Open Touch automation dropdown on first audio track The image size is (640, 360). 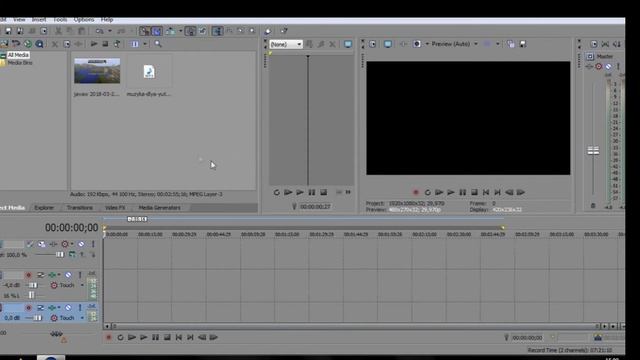point(82,285)
